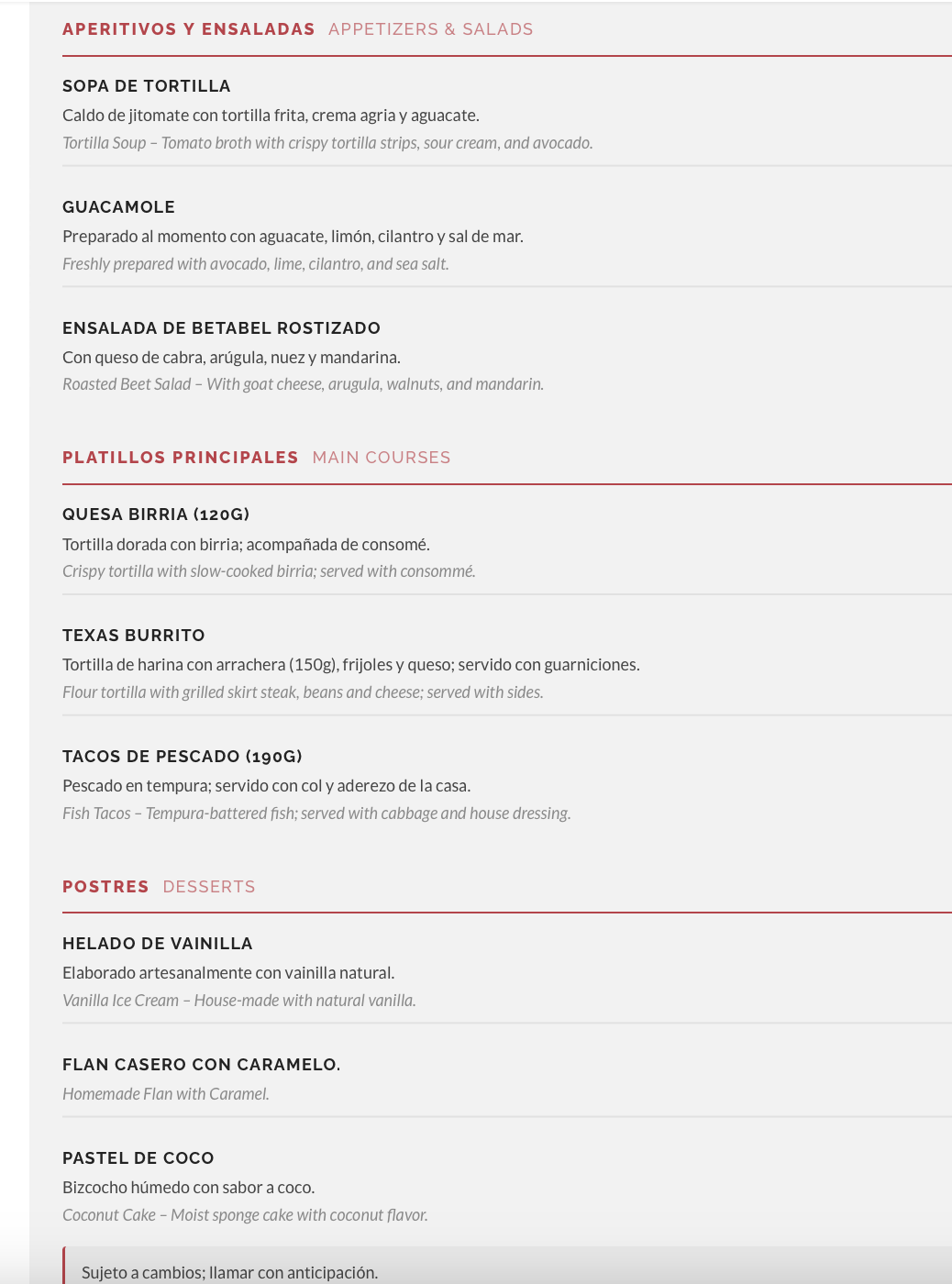Click the Aperitivos y Ensaladas section heading
This screenshot has height=1284, width=952.
coord(188,29)
